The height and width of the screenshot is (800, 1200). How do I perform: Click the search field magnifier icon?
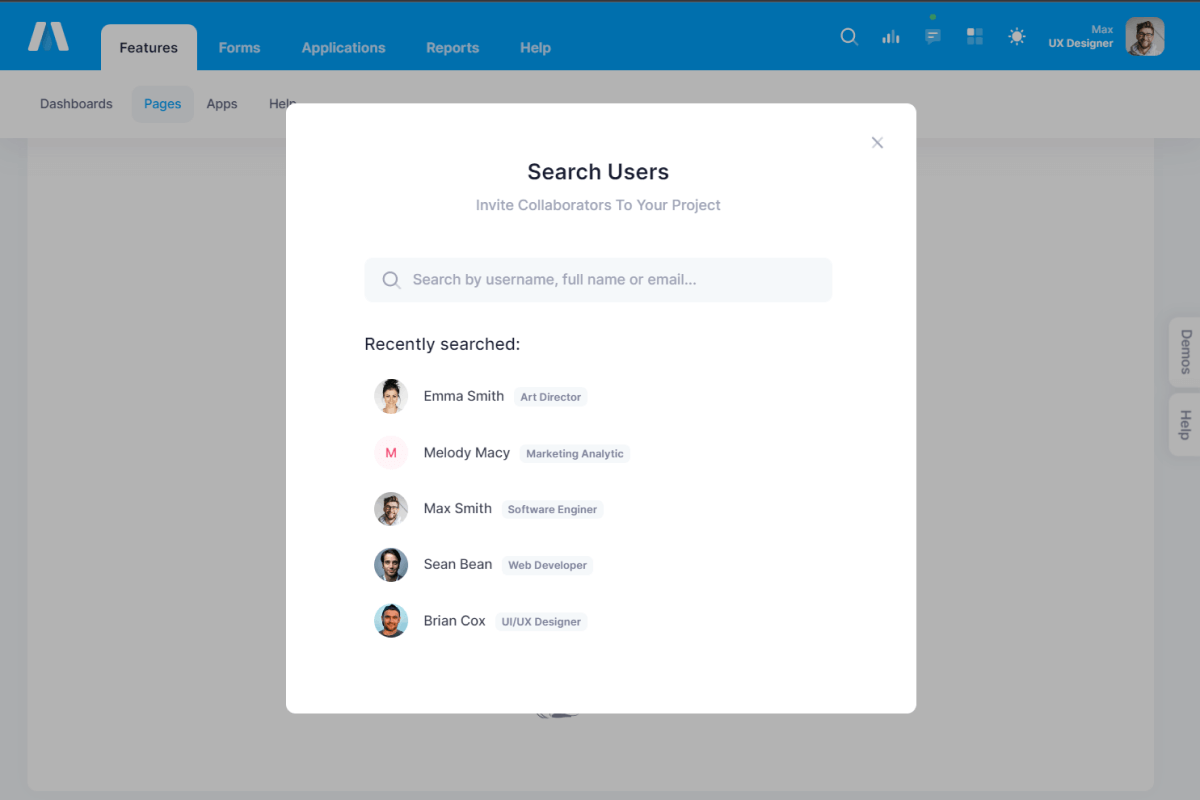(x=392, y=280)
